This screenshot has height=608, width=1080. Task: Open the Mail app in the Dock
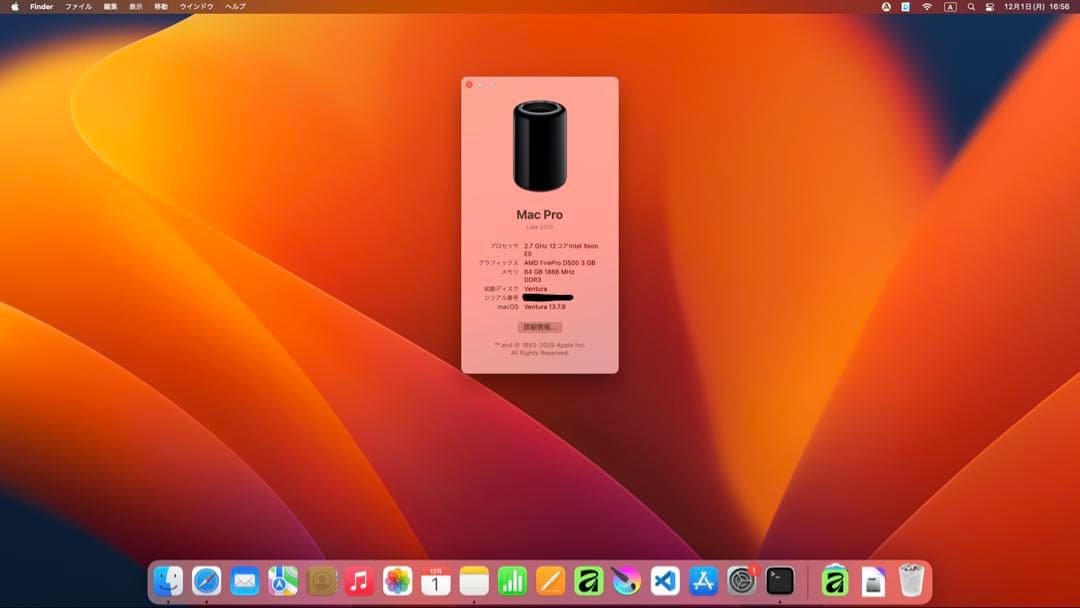point(243,578)
